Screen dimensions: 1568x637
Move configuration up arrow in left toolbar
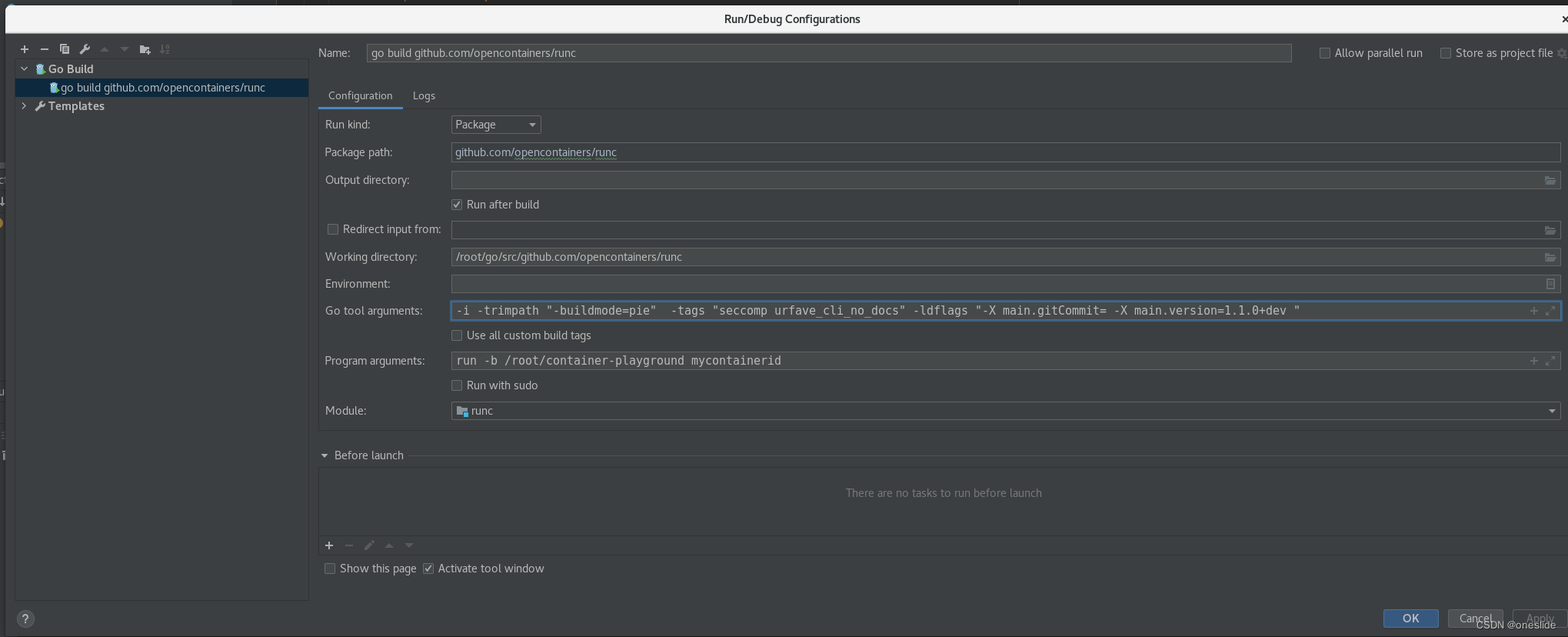pos(105,49)
